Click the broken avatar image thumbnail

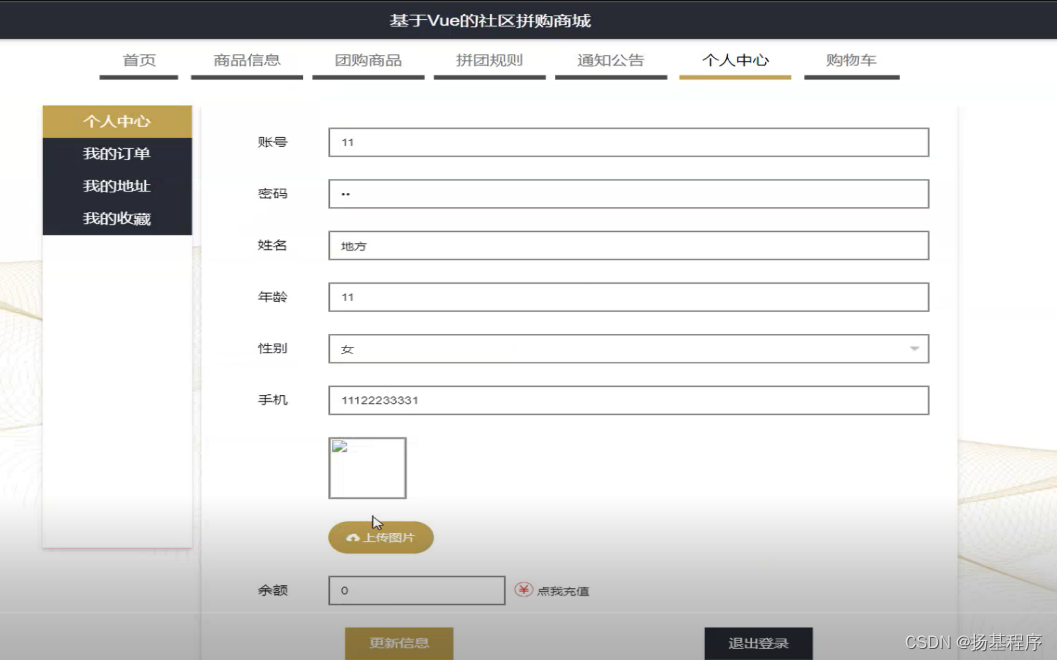coord(367,467)
